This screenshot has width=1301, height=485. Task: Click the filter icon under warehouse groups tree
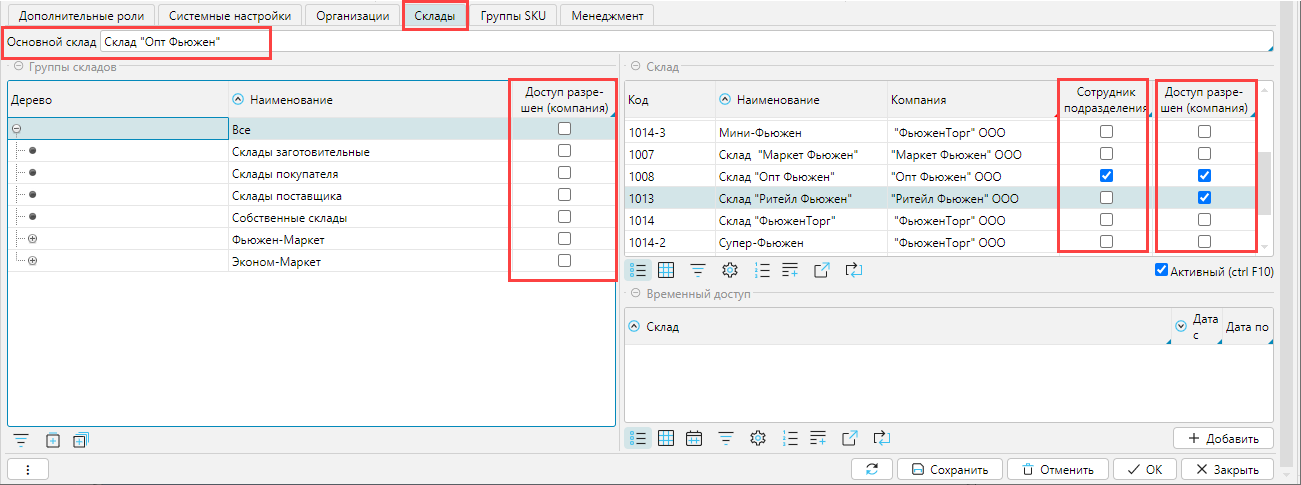(20, 439)
